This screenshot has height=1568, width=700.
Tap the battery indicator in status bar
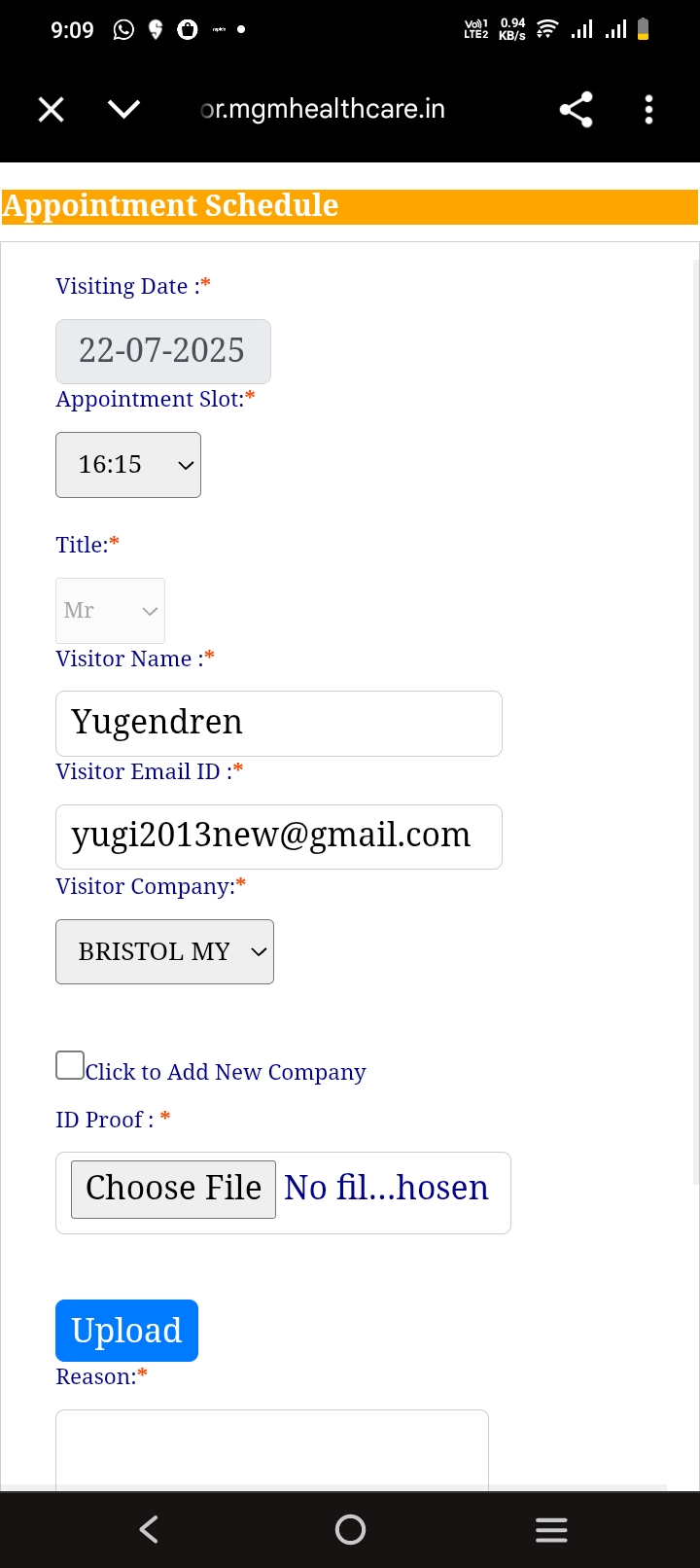tap(643, 30)
